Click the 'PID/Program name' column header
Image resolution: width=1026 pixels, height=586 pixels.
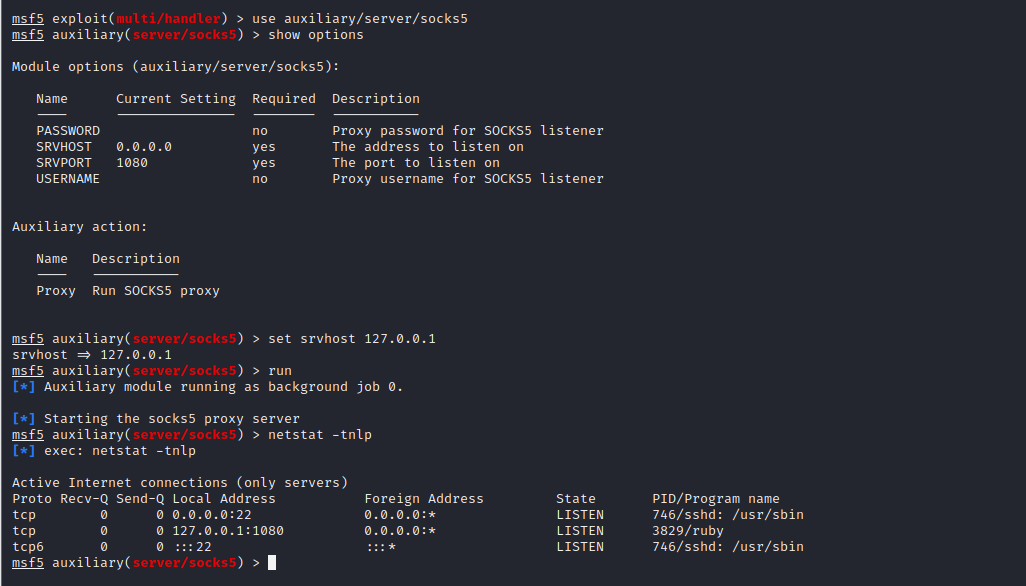tap(716, 499)
